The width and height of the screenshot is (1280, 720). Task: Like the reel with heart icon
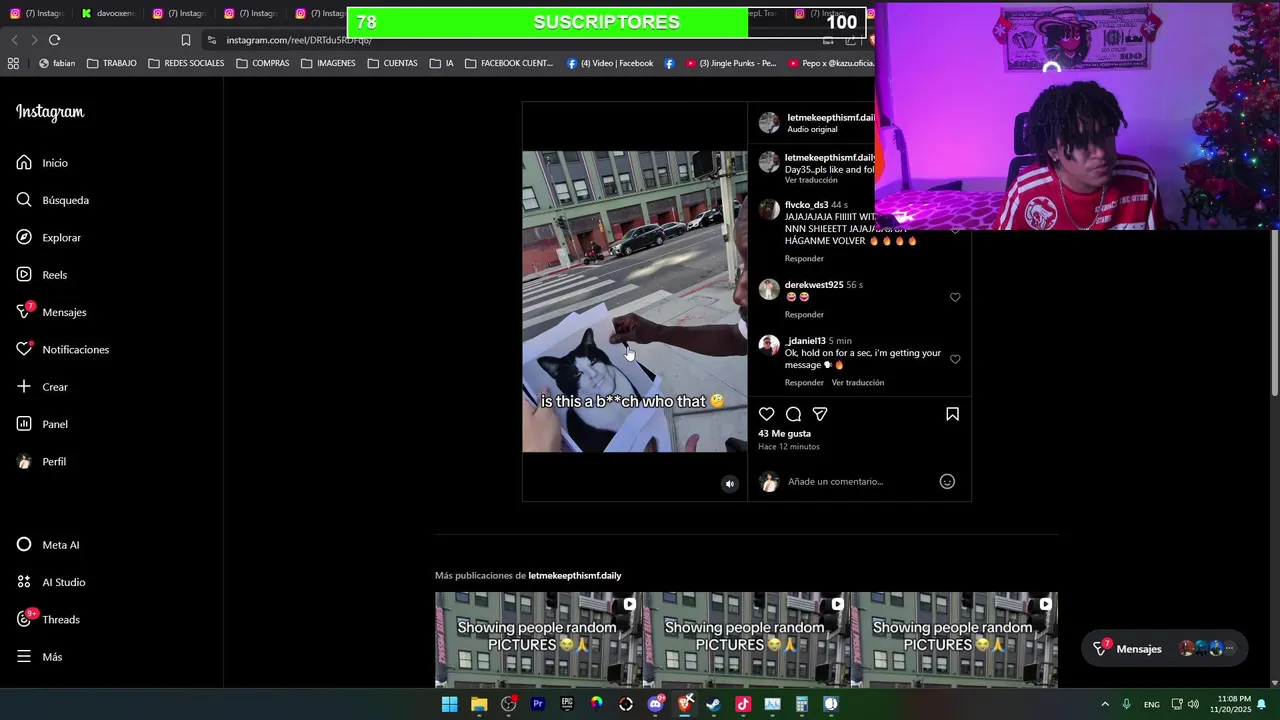[766, 414]
